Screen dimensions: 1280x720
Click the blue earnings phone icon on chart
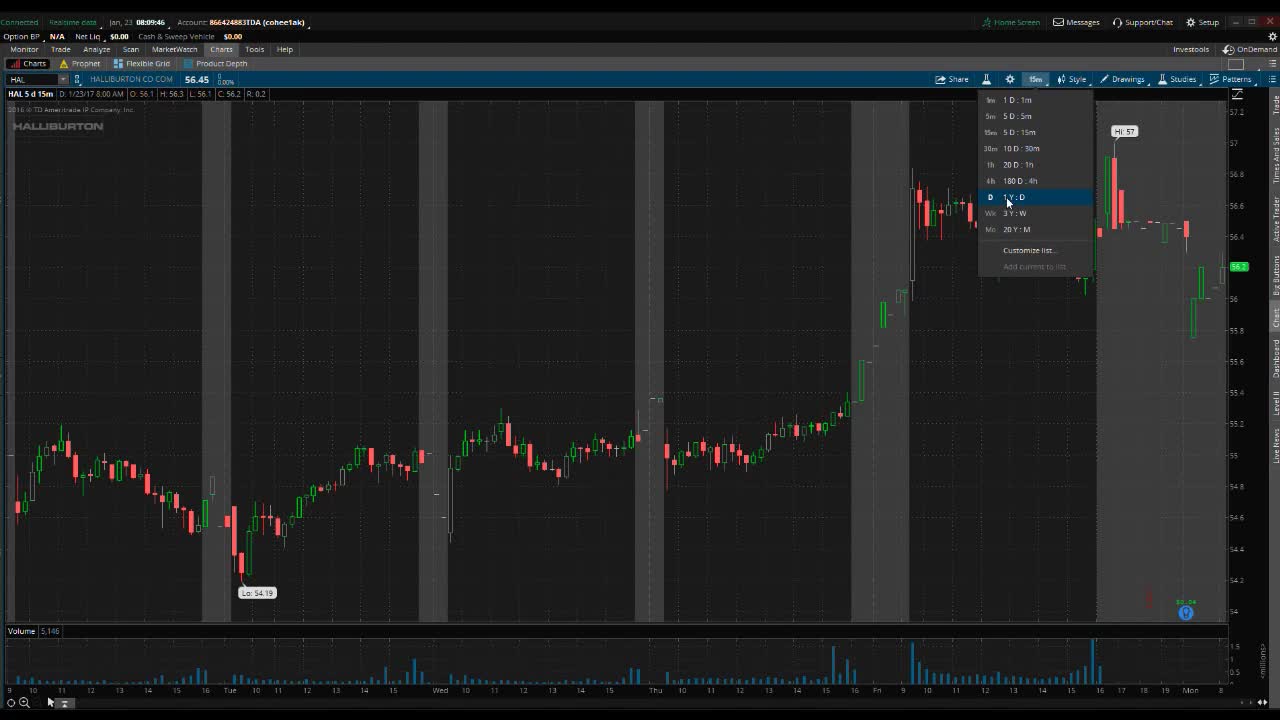pos(1186,613)
